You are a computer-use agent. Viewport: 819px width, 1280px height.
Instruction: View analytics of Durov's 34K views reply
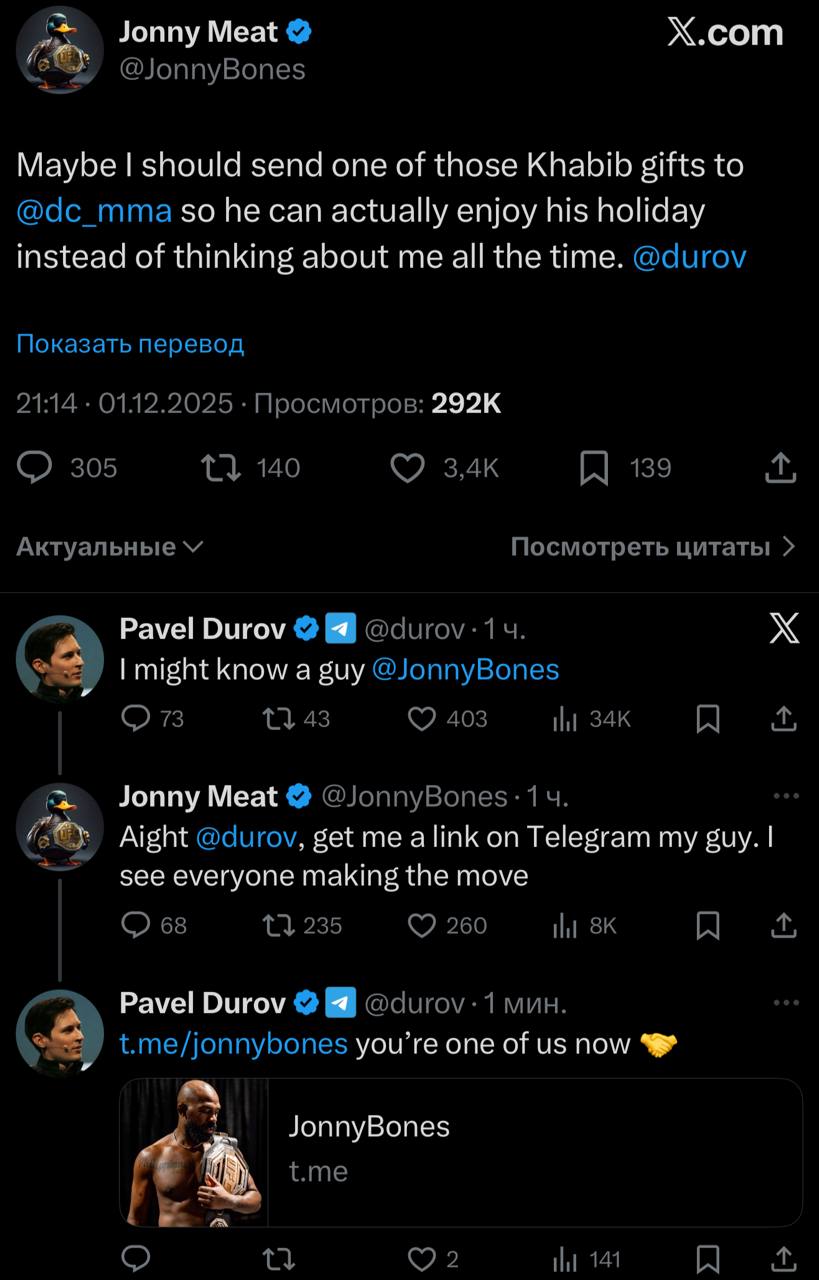point(567,719)
